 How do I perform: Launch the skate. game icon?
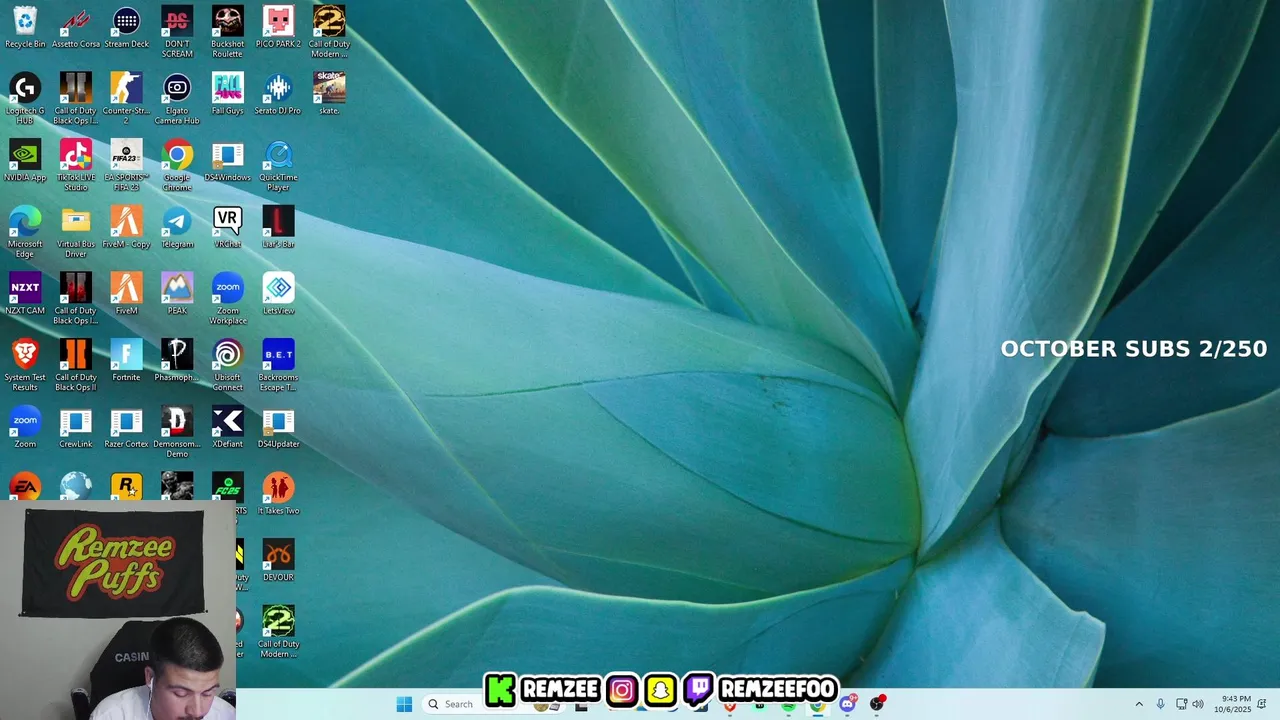pos(329,94)
